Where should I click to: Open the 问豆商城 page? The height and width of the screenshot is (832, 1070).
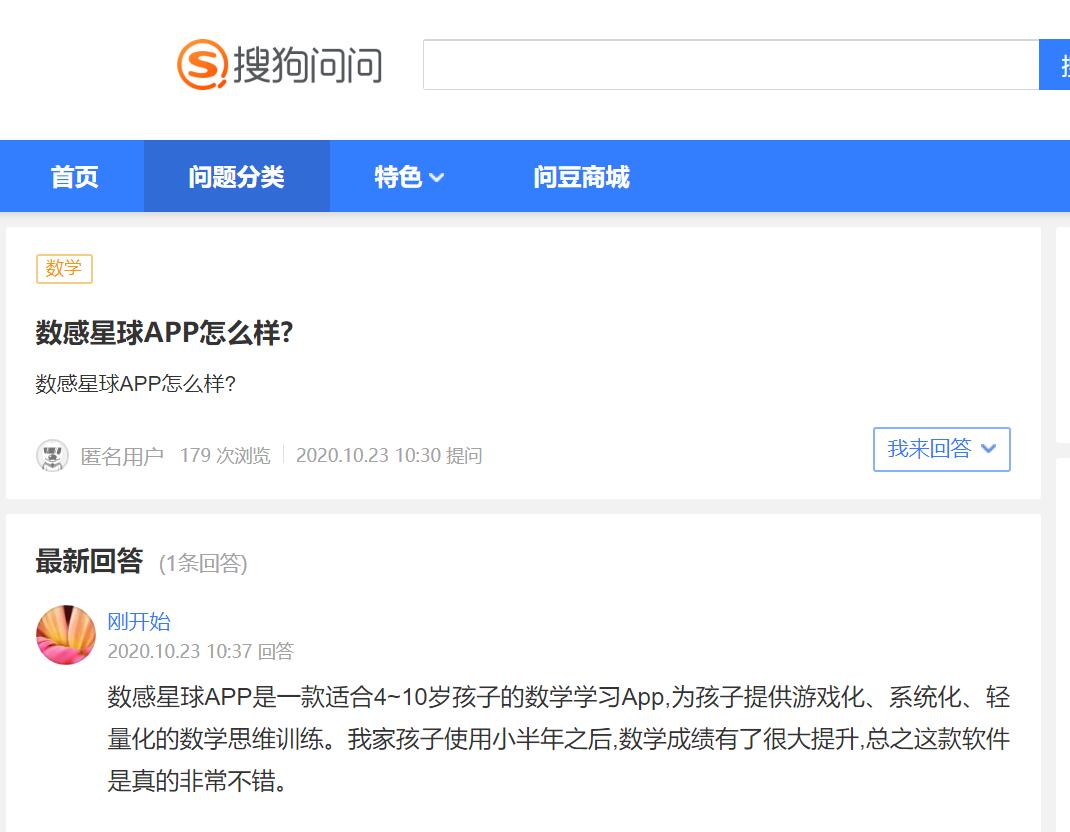[581, 177]
